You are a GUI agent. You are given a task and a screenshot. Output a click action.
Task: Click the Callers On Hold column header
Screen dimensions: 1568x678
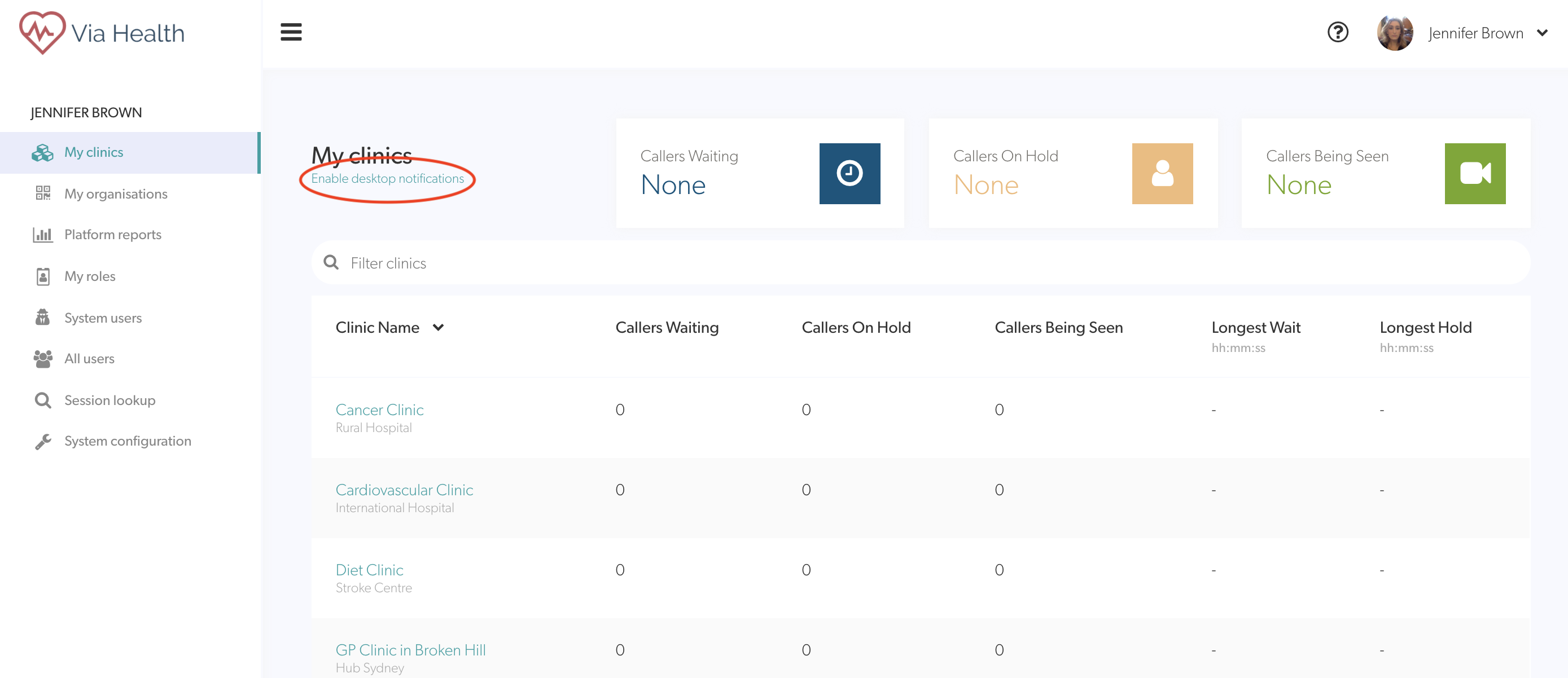tap(856, 328)
